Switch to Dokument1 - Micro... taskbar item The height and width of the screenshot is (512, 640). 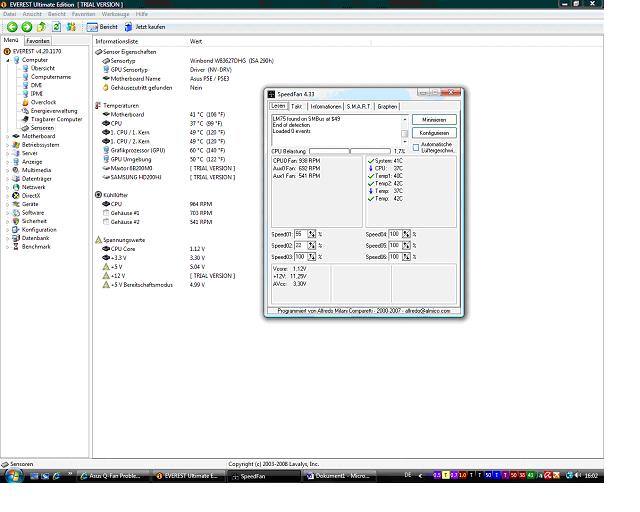pos(339,476)
